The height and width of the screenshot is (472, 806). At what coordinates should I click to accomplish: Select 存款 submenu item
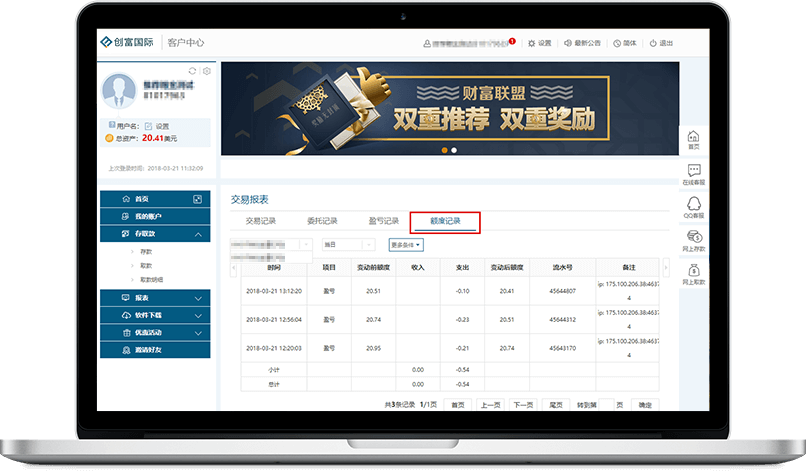146,251
